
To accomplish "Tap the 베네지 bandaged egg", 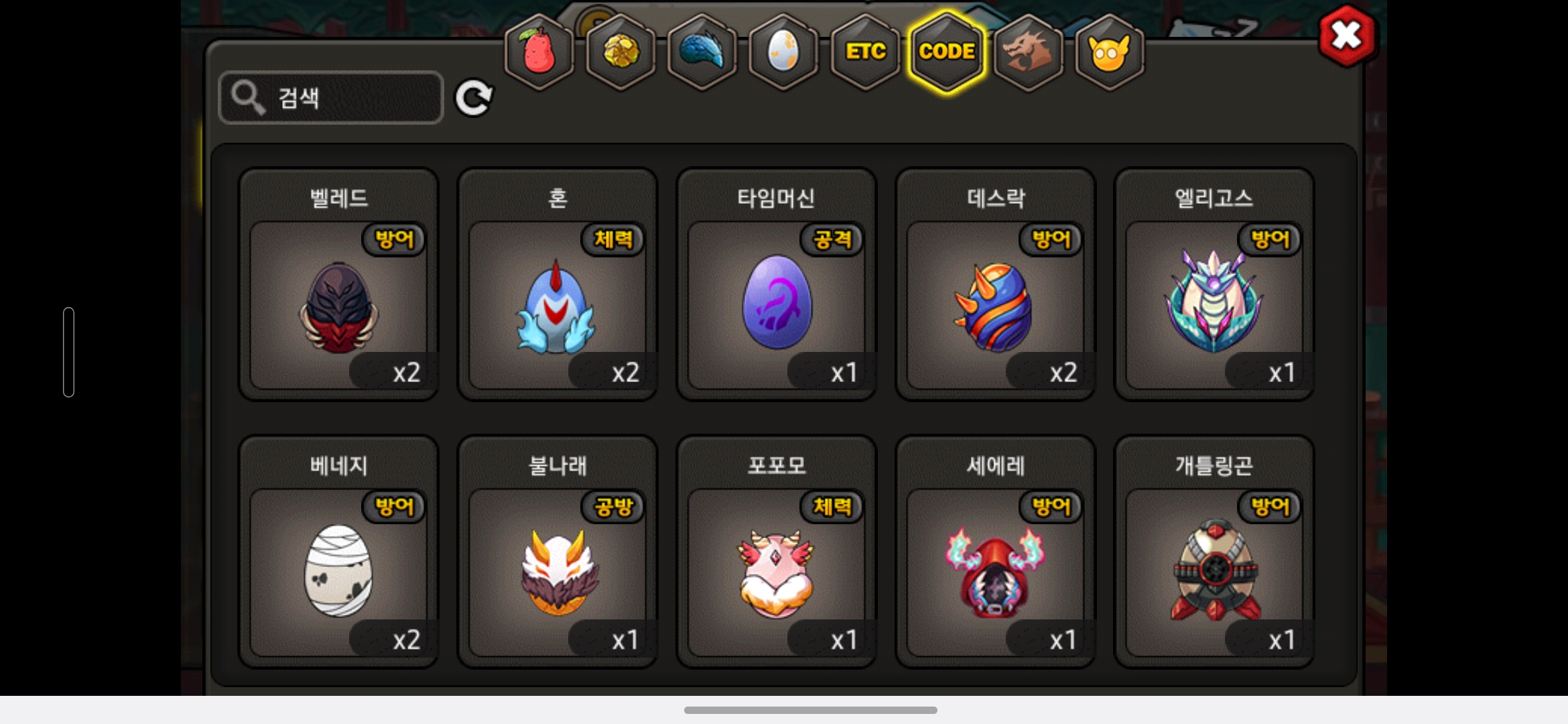I will (339, 552).
